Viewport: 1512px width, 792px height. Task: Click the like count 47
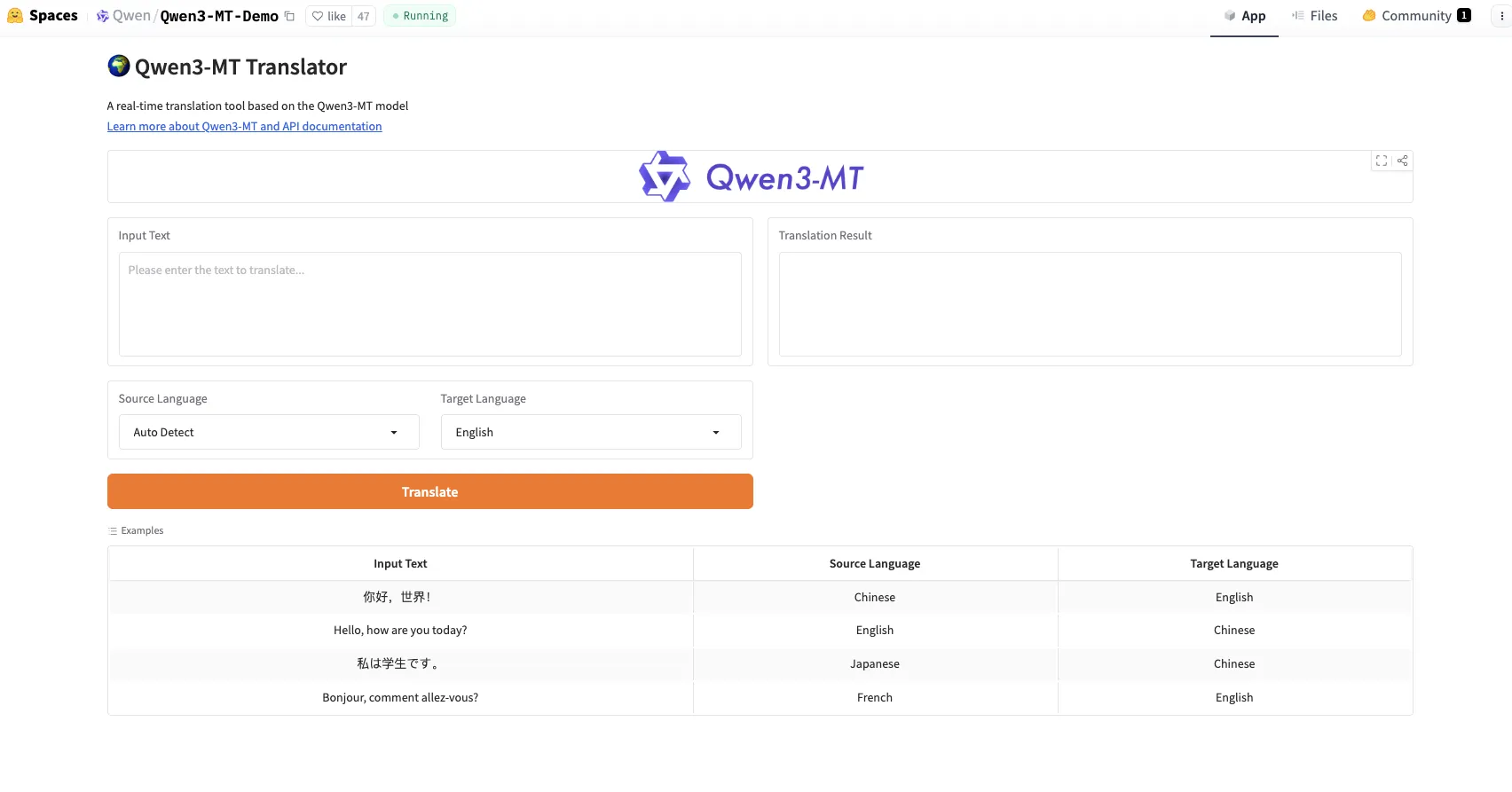click(x=364, y=16)
